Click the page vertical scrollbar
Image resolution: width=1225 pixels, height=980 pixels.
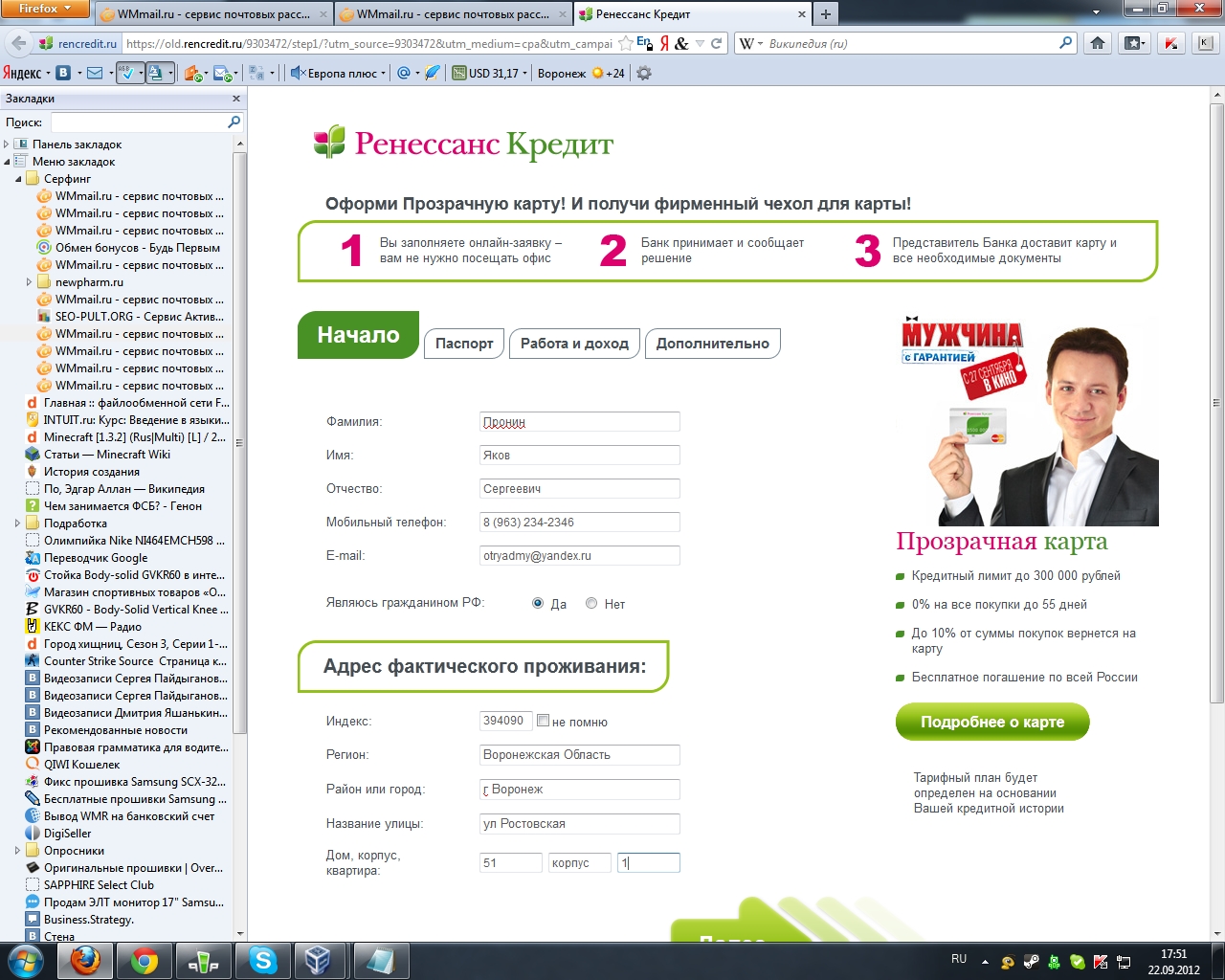[x=1217, y=402]
